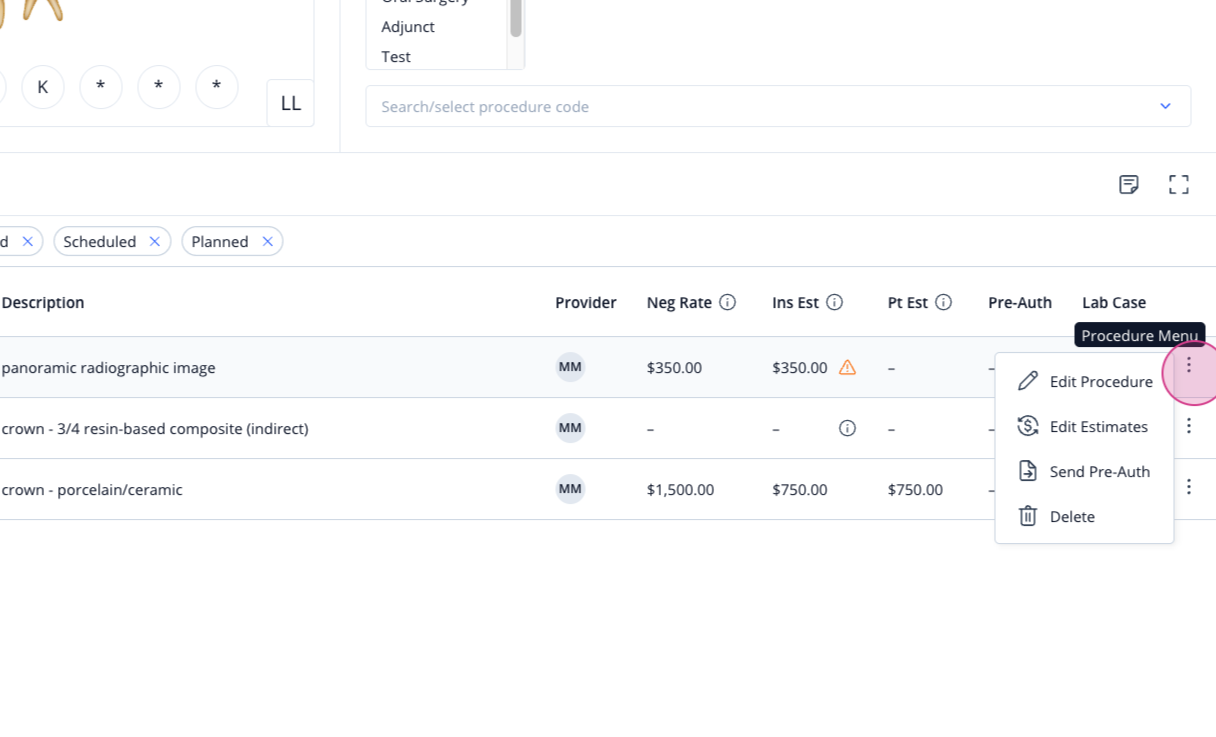Choose Edit Estimates from the menu
The height and width of the screenshot is (737, 1216).
(x=1084, y=426)
